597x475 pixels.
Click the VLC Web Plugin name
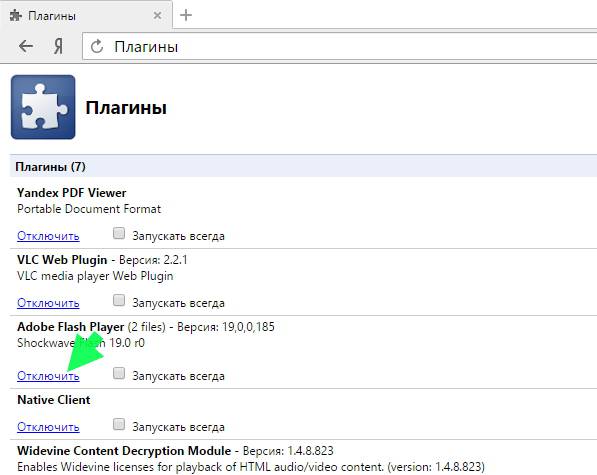coord(62,260)
